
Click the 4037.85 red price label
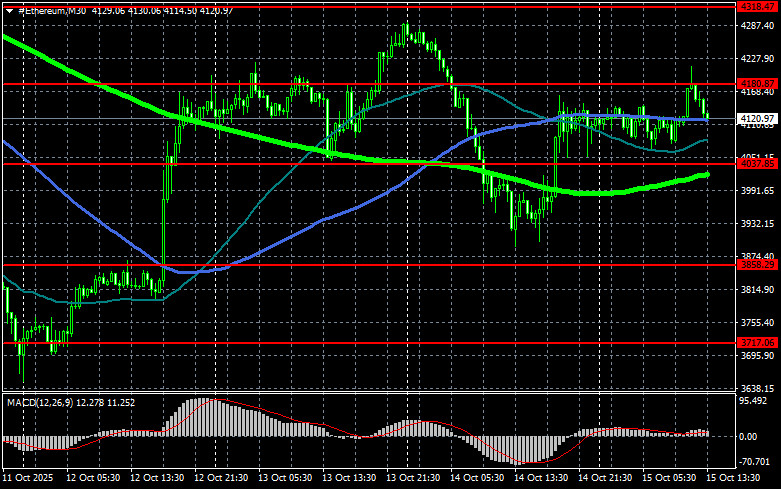756,163
